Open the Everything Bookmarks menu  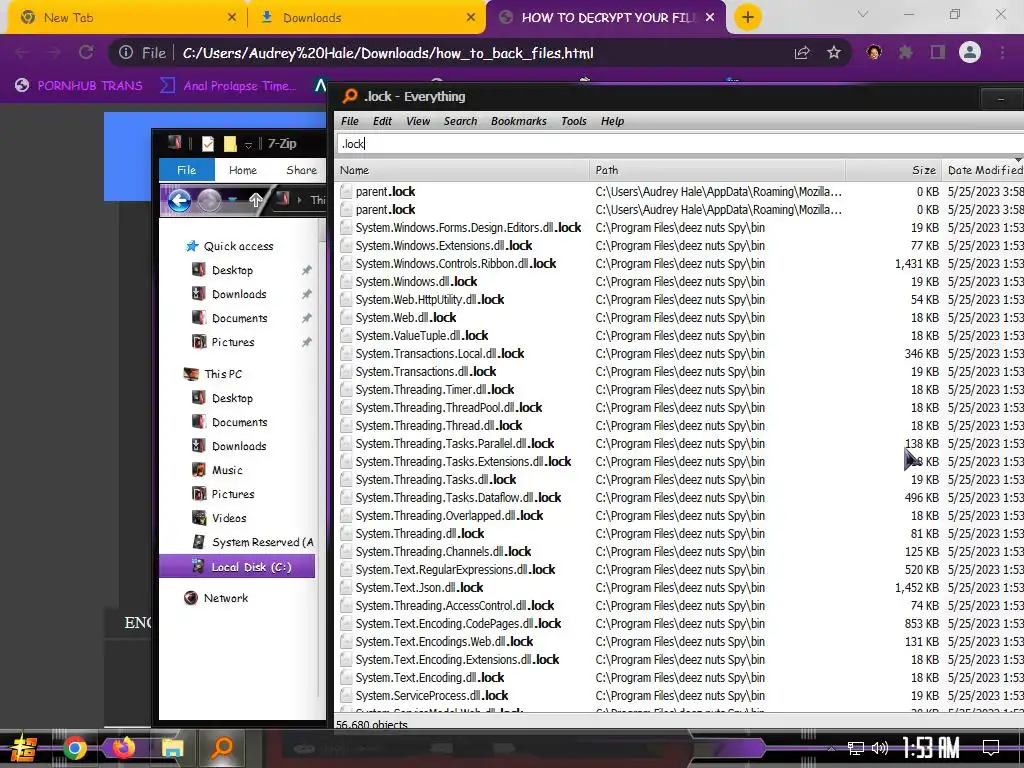pos(519,121)
